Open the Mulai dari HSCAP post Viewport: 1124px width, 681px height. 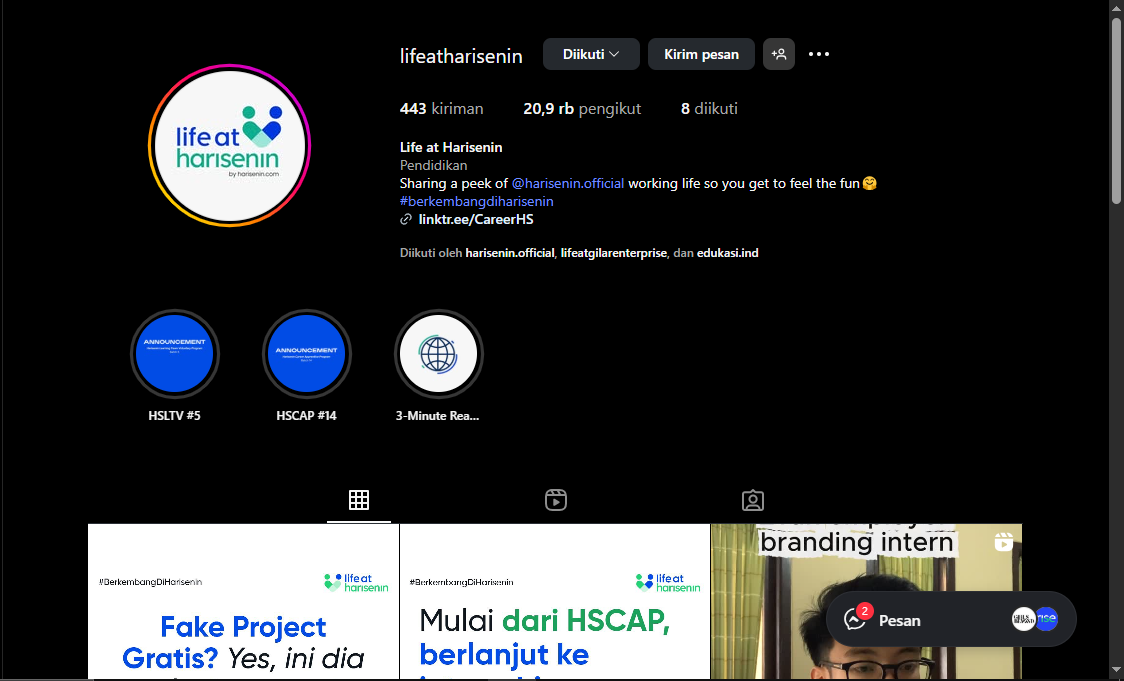pos(555,602)
